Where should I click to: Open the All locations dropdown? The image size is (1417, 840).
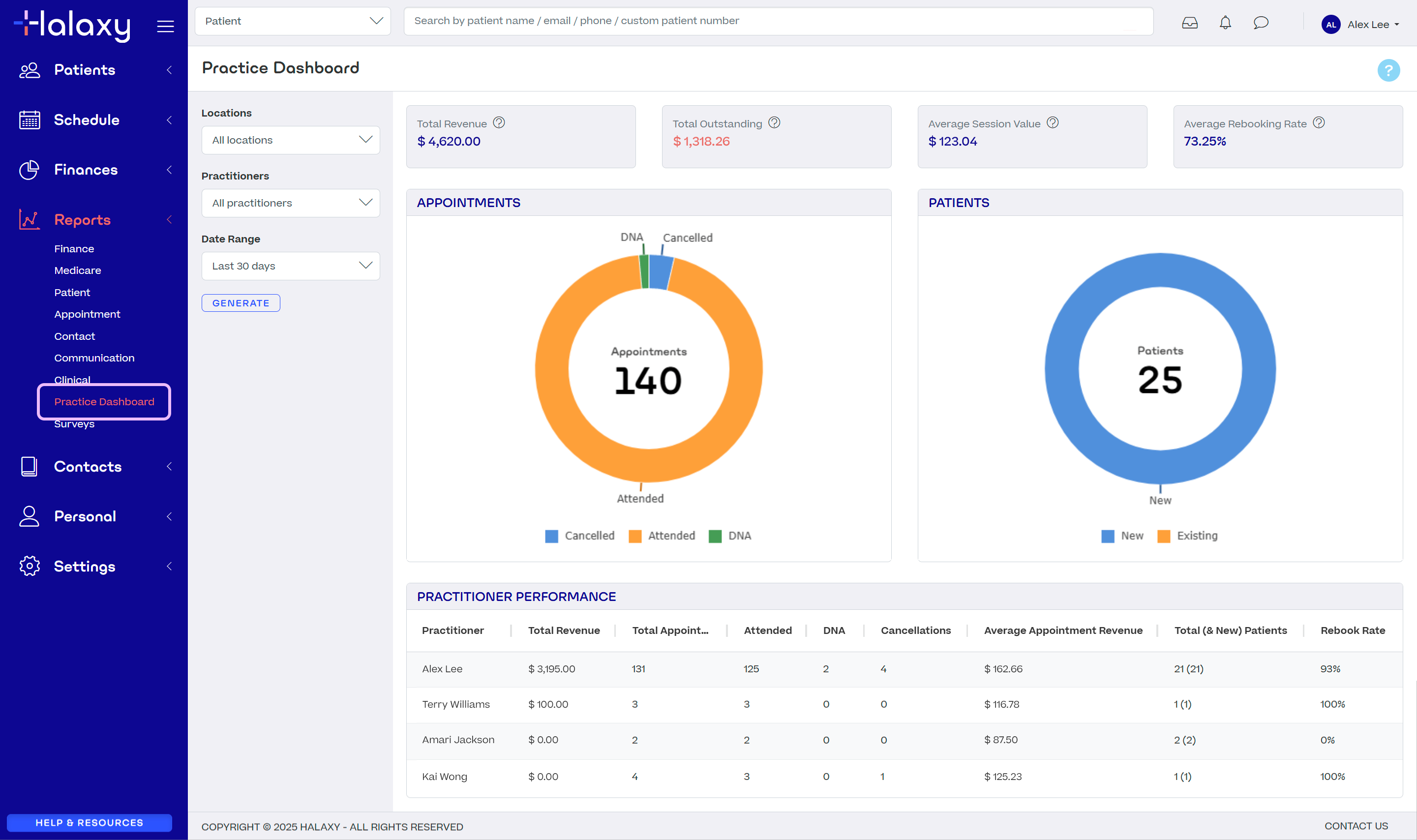[x=290, y=140]
